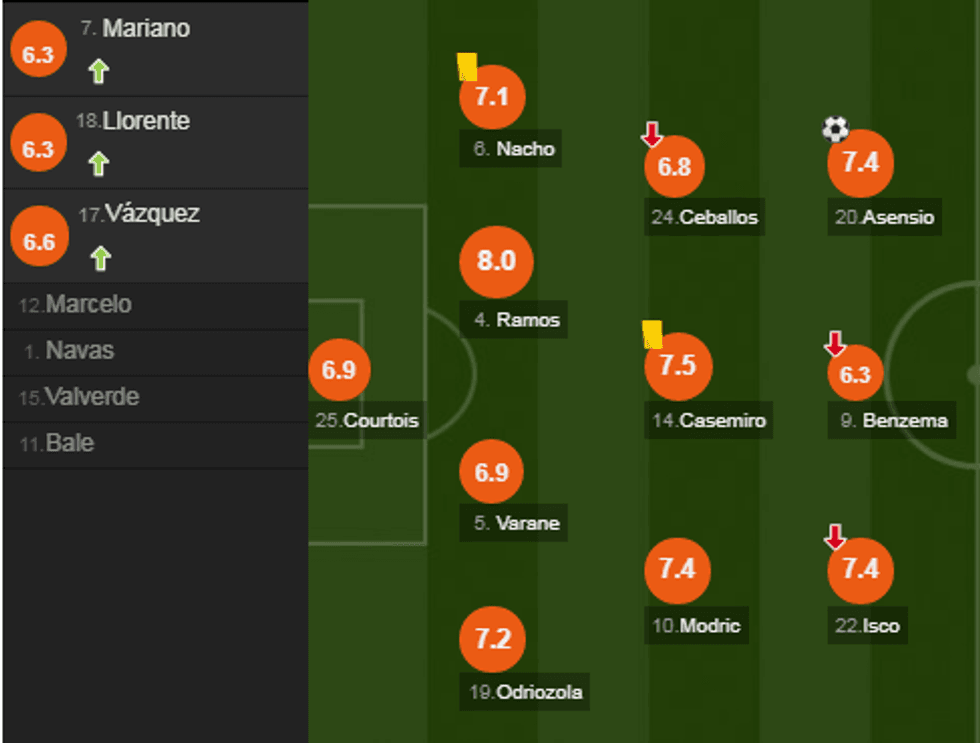Select Marcelo in the bench list
Screen dimensions: 980x743
coord(75,305)
